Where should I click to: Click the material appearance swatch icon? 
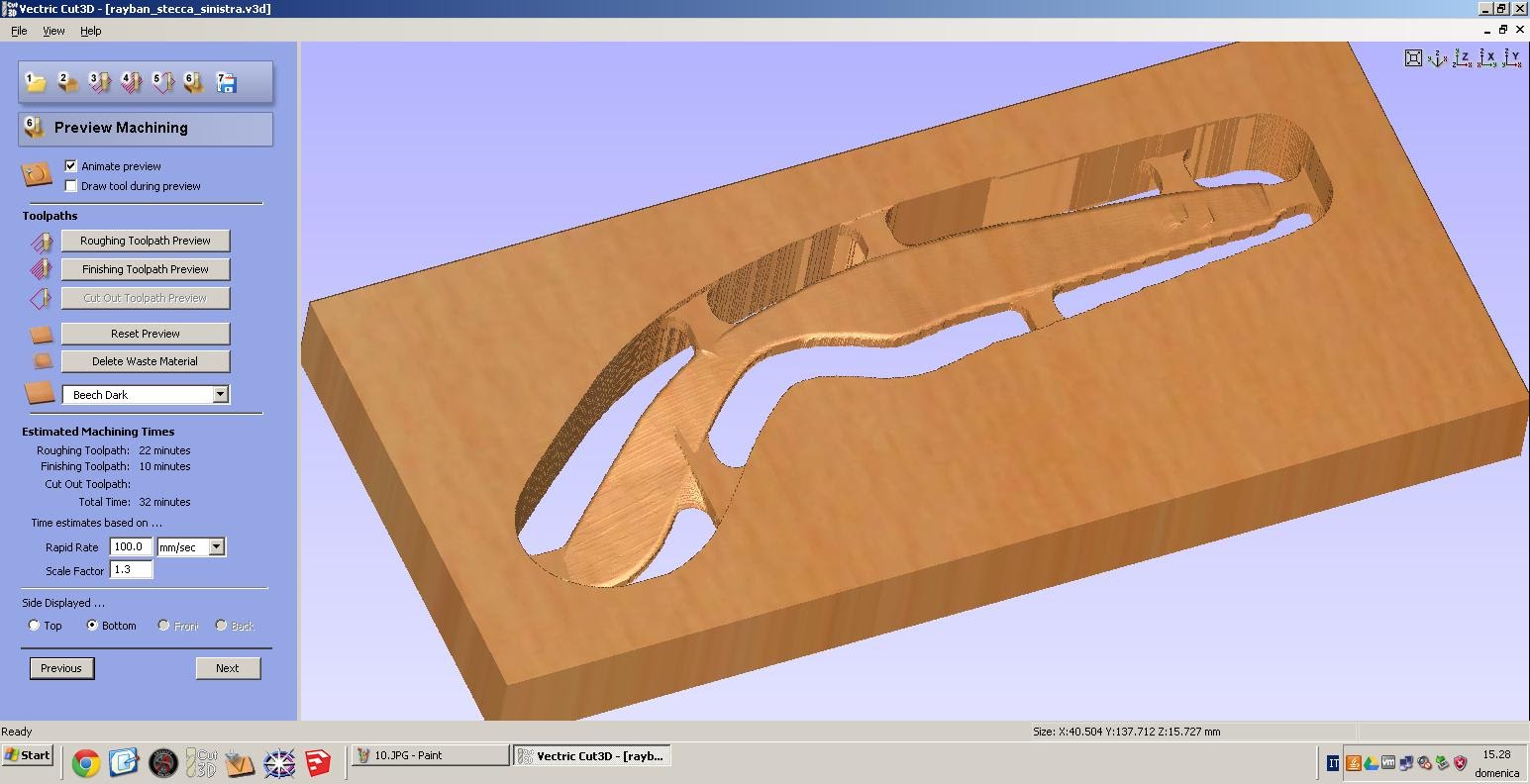[x=40, y=393]
